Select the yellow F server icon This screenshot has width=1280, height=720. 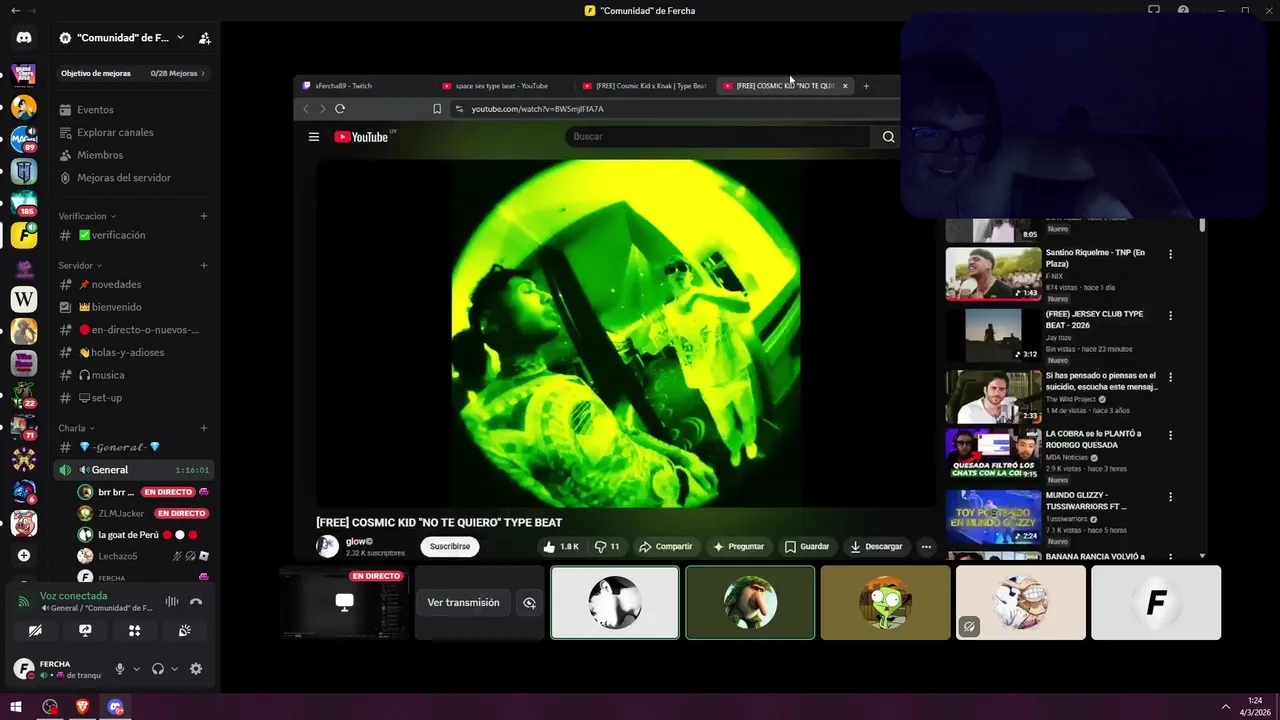coord(24,235)
